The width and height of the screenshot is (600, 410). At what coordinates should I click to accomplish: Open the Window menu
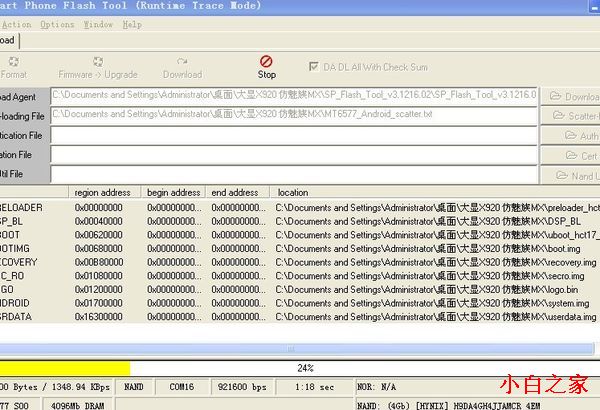pos(98,25)
